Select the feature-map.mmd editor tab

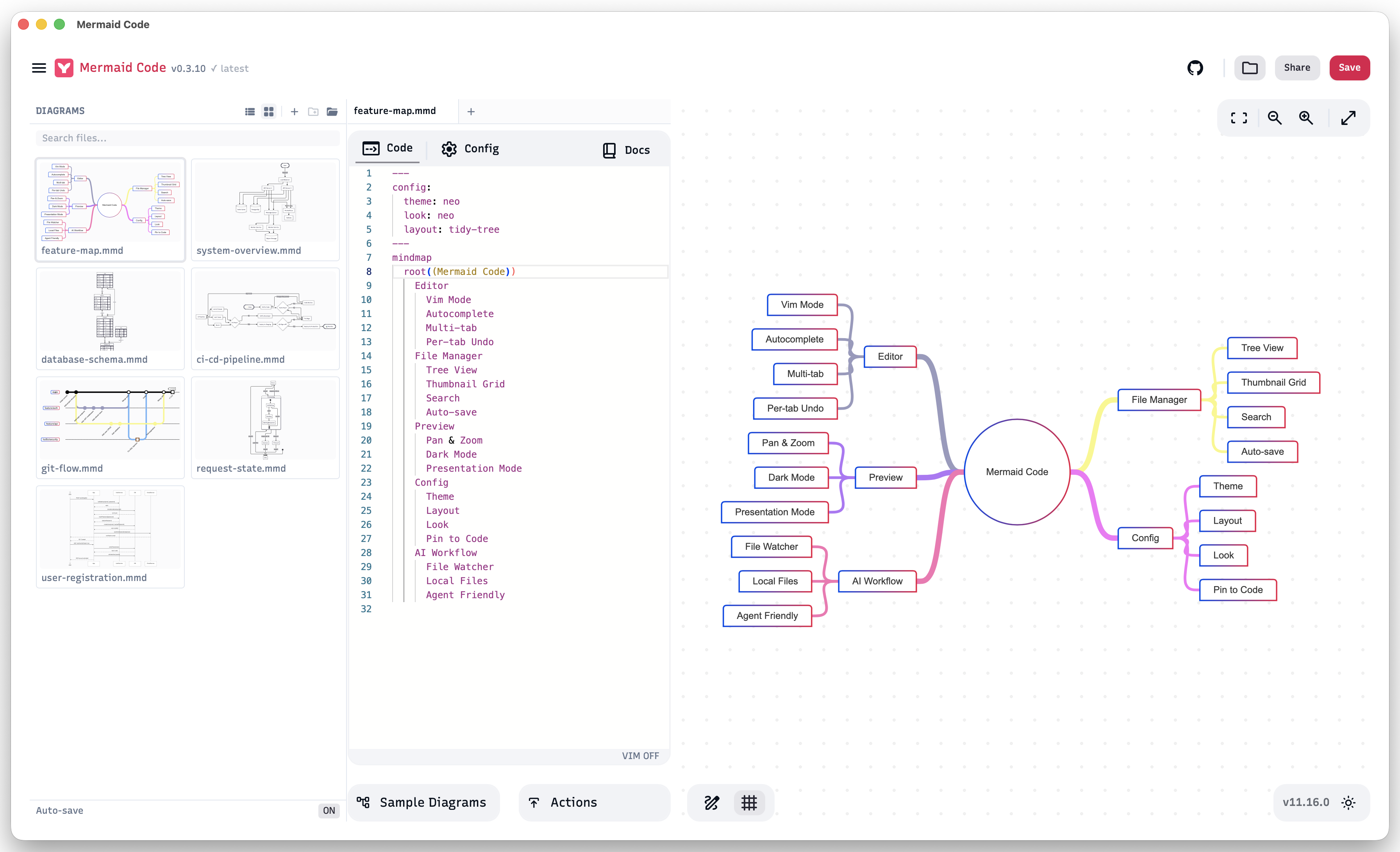click(x=395, y=111)
